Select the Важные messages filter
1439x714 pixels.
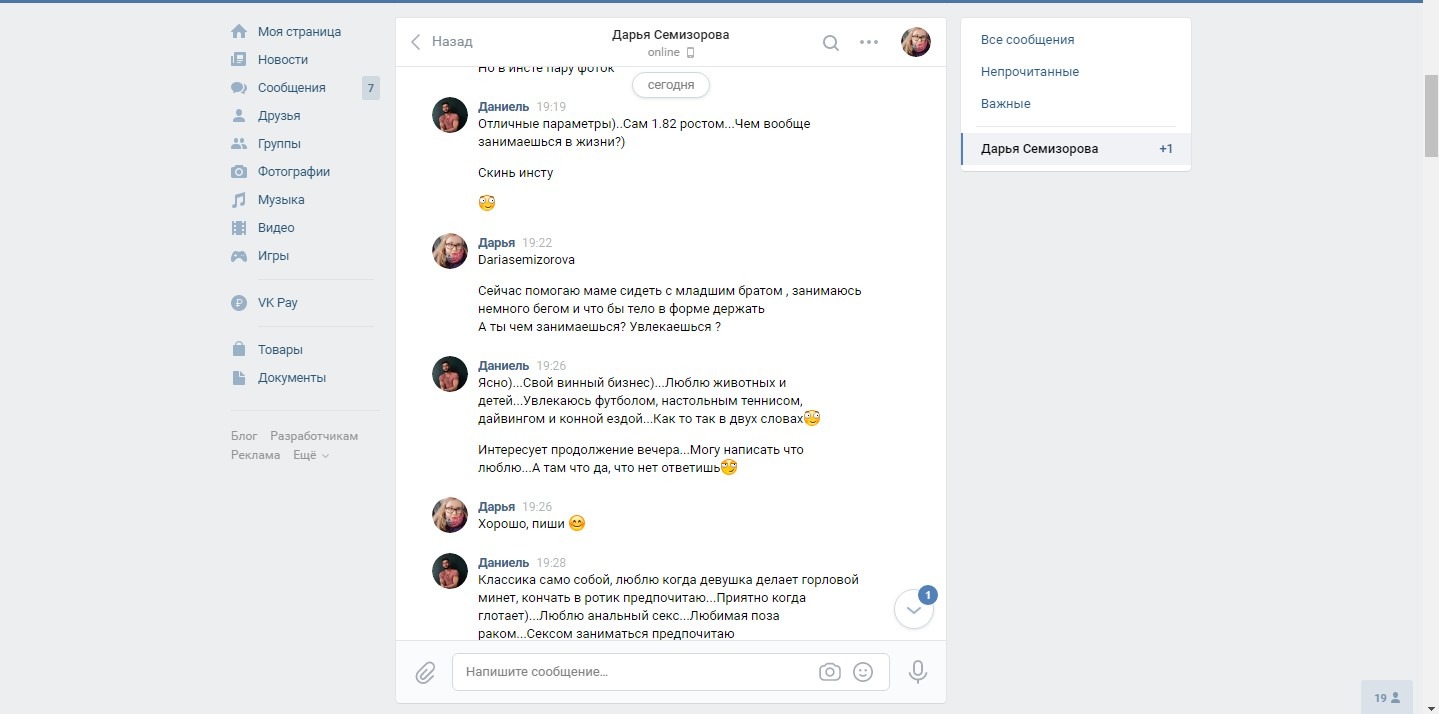(1005, 104)
